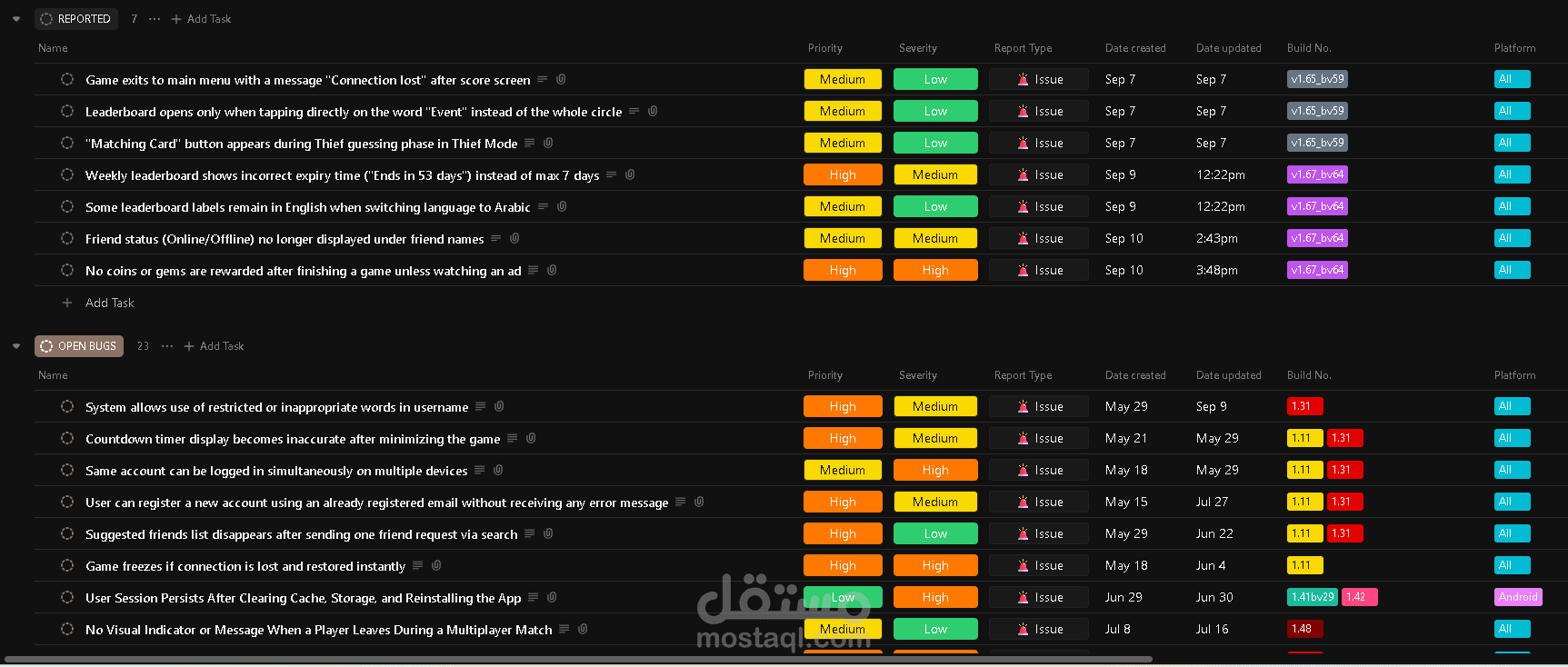Screen dimensions: 1568x667
Task: Click description icon on 'No Visual Indicator or Message' task
Action: [564, 629]
